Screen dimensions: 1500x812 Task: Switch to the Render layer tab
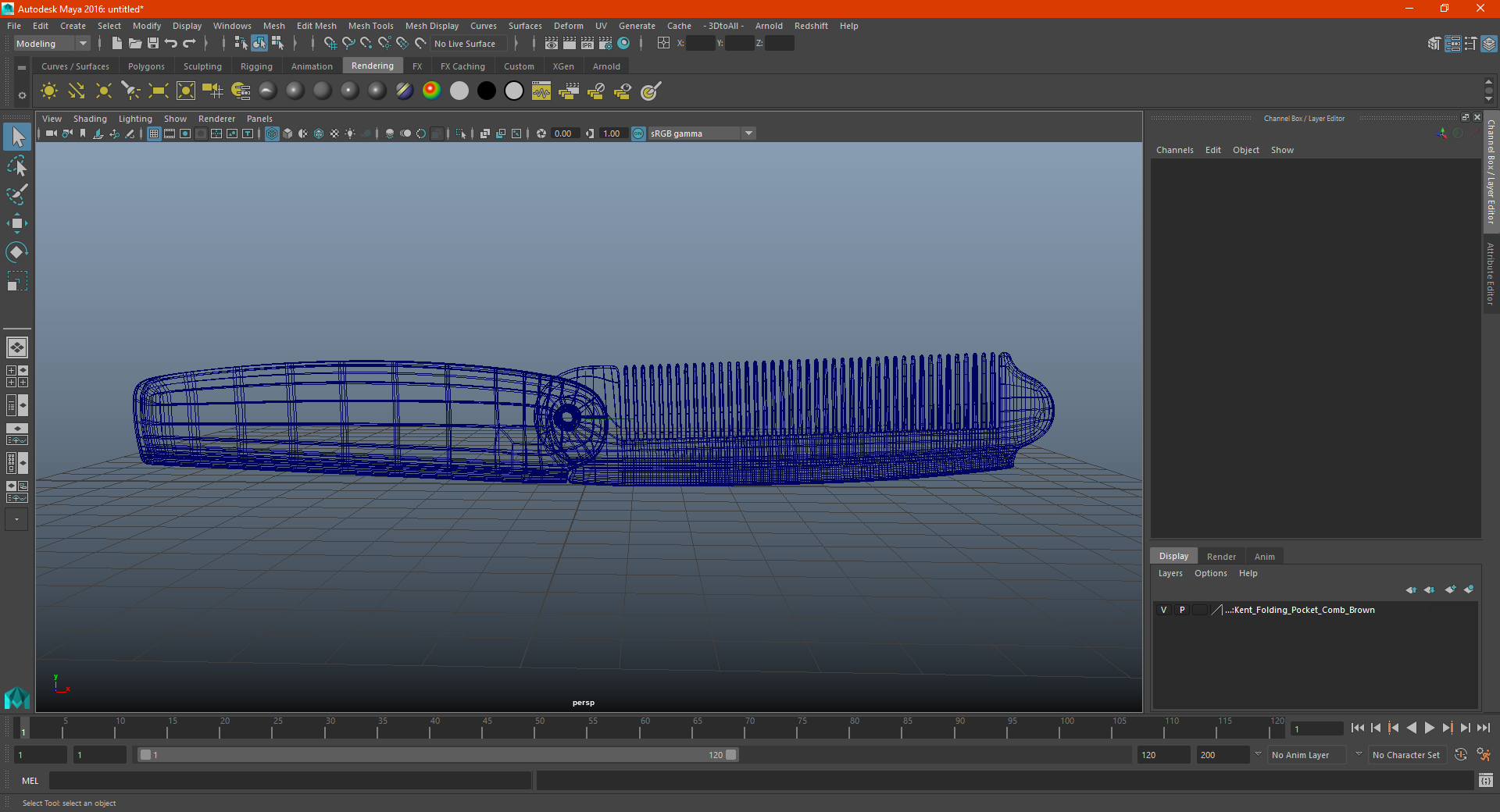(x=1221, y=557)
